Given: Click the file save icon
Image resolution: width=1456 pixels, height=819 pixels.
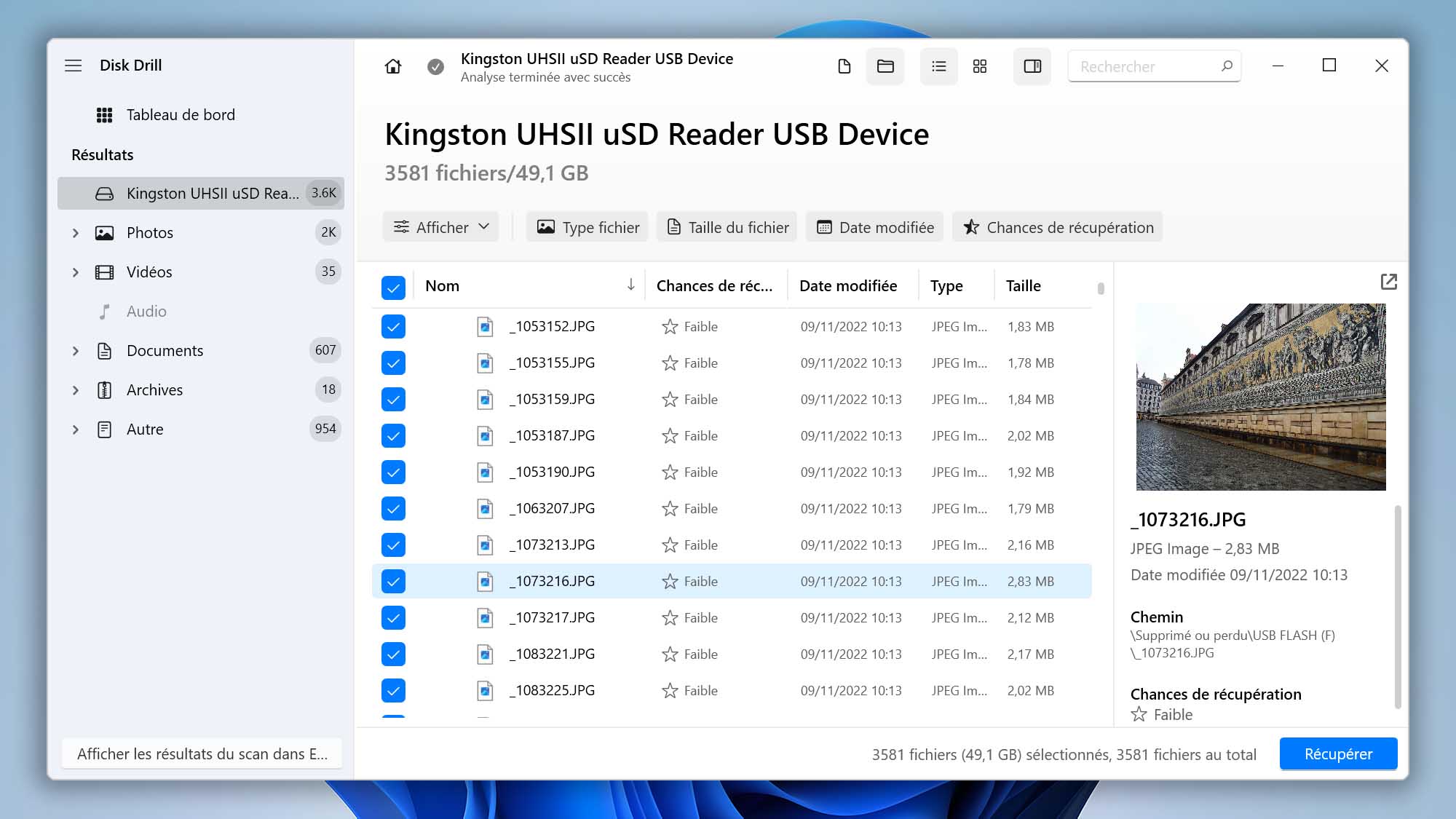Looking at the screenshot, I should pyautogui.click(x=844, y=65).
